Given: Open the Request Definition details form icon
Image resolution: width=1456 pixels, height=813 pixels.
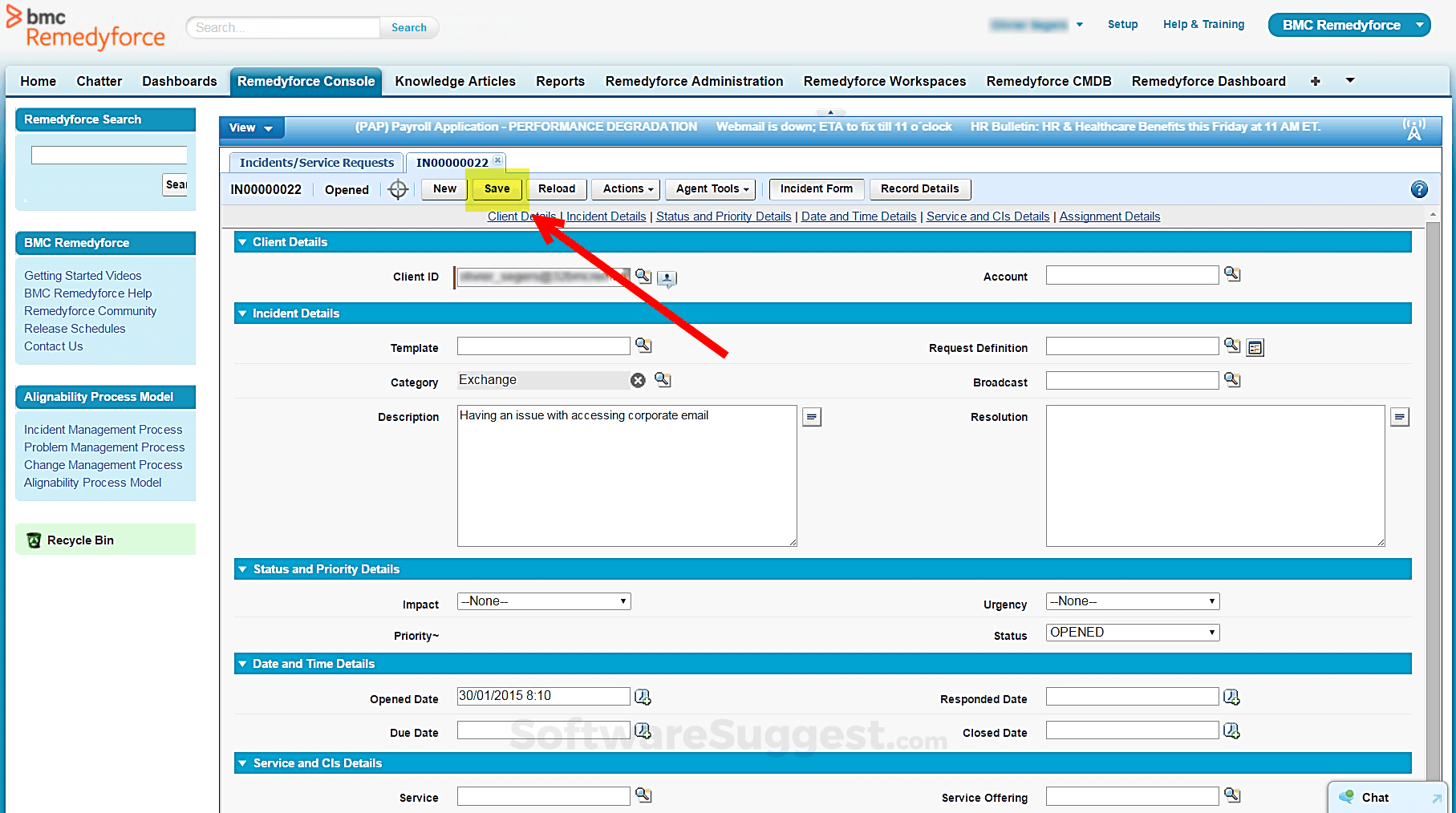Looking at the screenshot, I should coord(1255,348).
